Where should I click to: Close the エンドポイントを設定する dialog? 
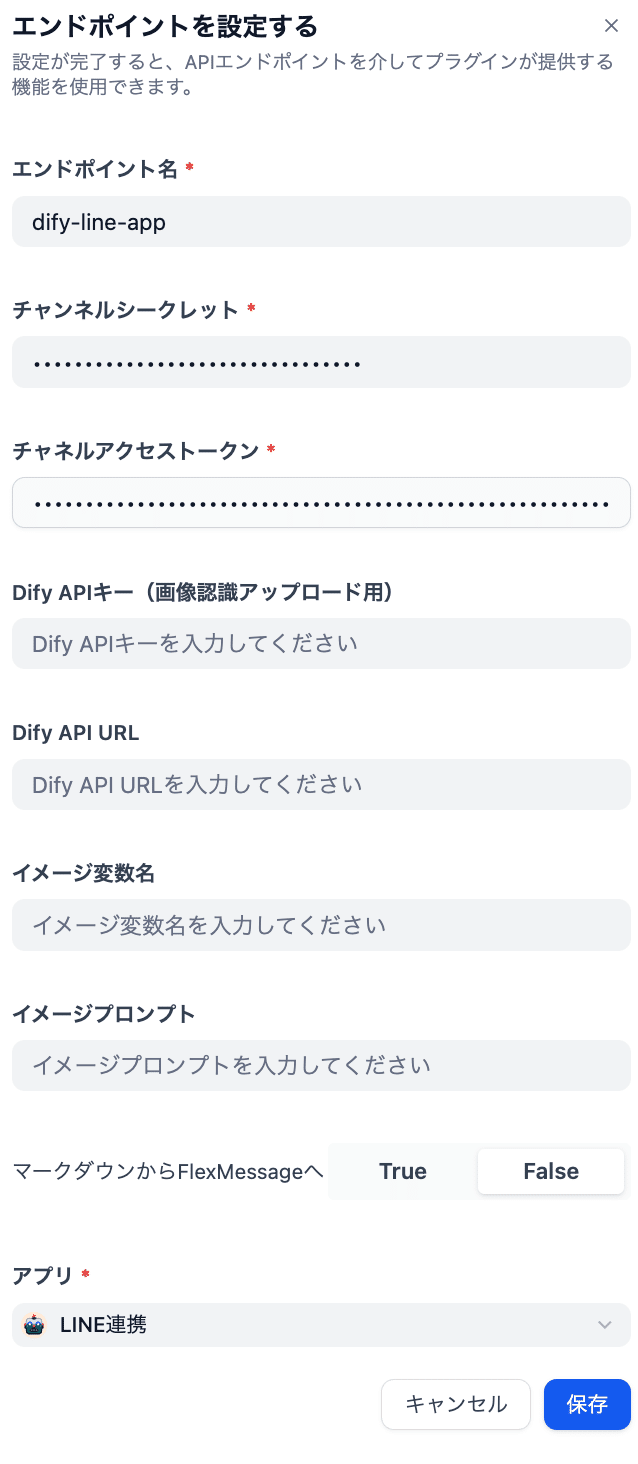[612, 26]
